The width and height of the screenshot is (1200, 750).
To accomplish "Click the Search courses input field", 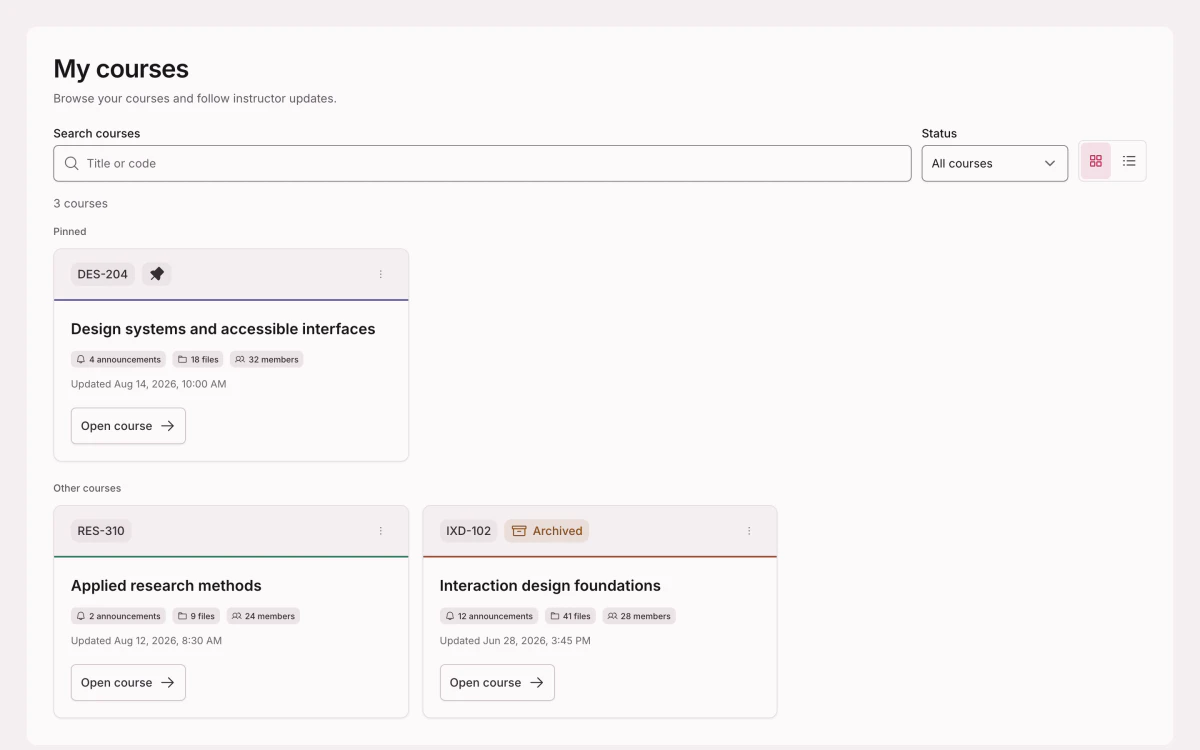I will (x=482, y=163).
